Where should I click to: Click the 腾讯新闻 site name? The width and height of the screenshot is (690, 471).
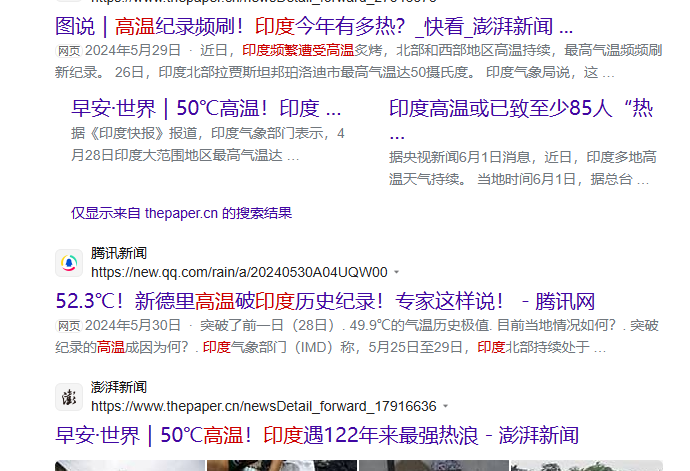(118, 253)
